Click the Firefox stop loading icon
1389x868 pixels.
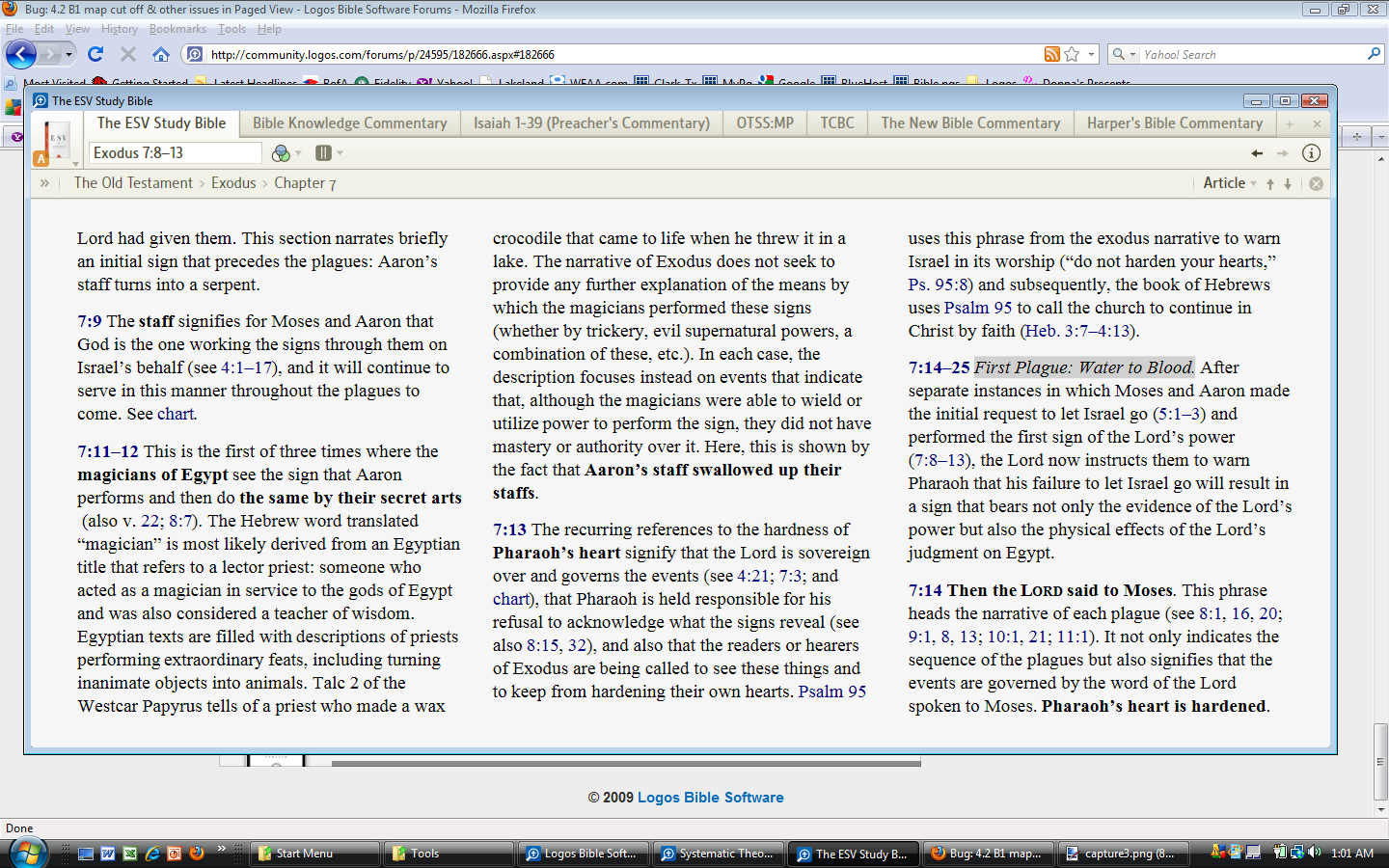[128, 54]
